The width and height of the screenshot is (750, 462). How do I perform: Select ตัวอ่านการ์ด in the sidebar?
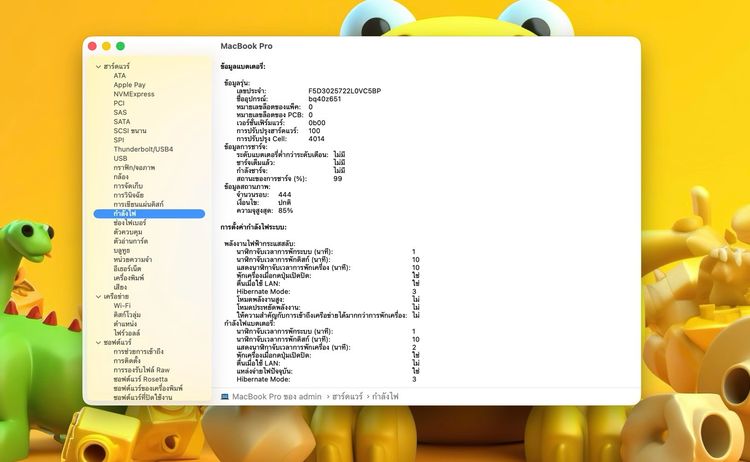(x=131, y=241)
